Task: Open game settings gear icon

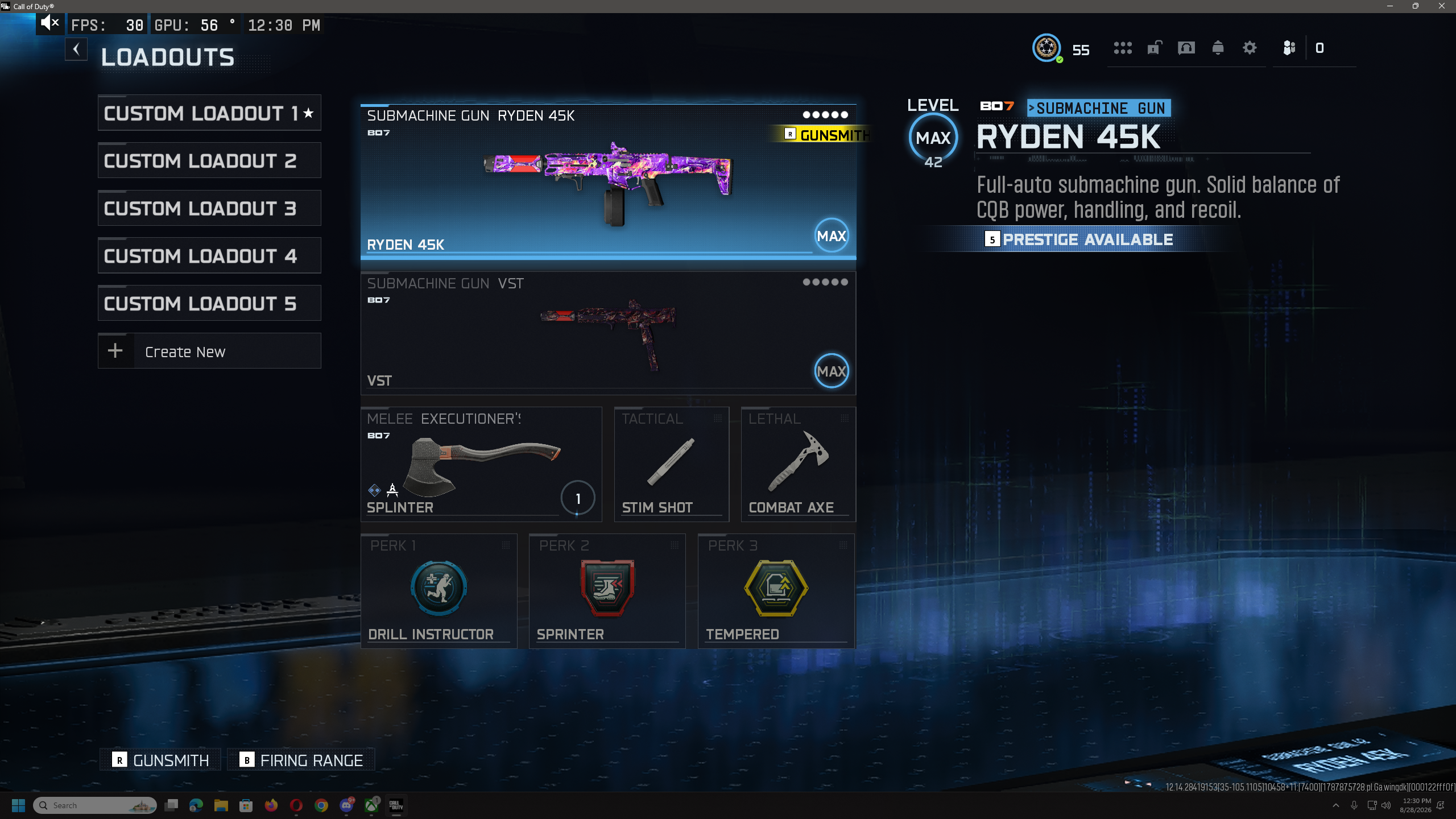Action: pos(1250,48)
